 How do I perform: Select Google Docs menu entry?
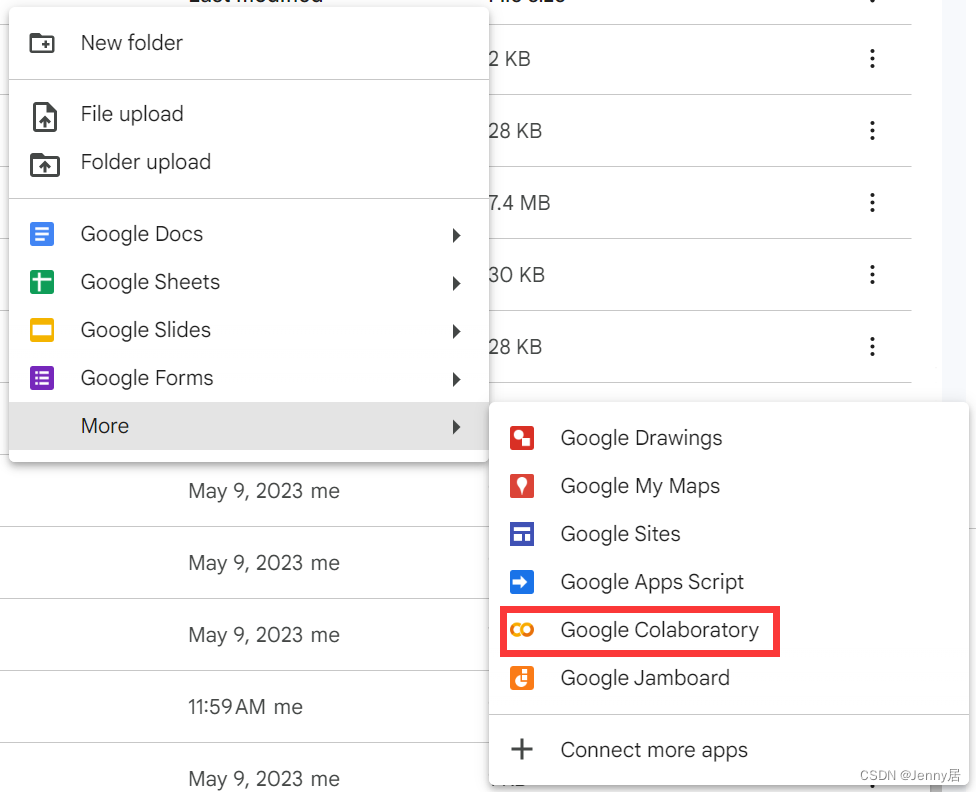point(249,234)
